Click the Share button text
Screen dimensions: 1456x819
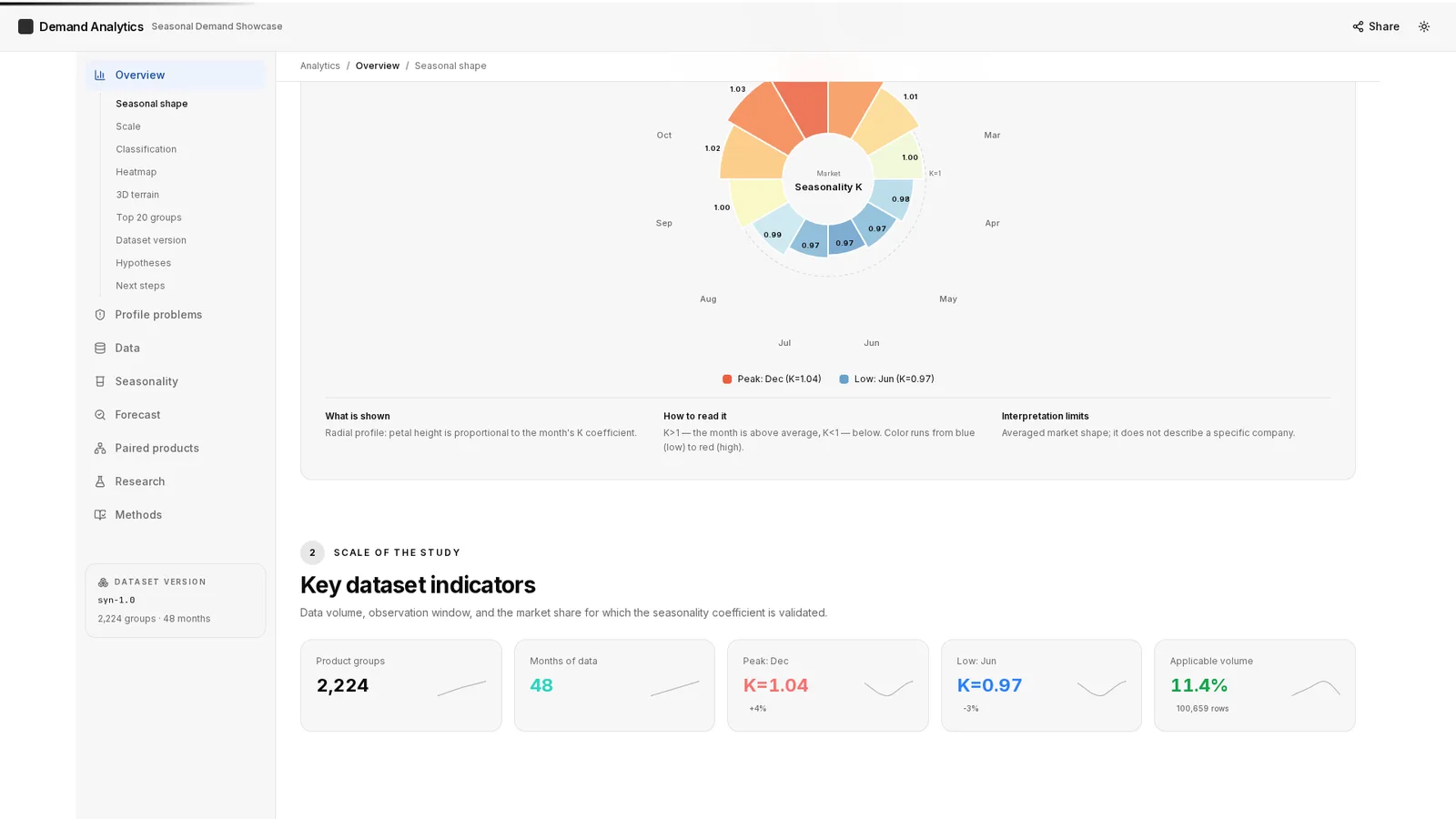click(1384, 26)
